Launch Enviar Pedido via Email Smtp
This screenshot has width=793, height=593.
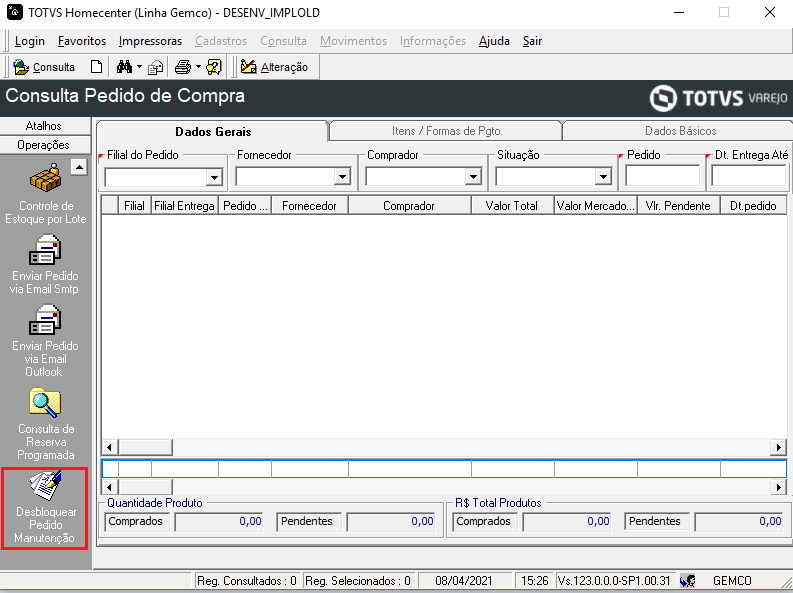click(x=45, y=264)
